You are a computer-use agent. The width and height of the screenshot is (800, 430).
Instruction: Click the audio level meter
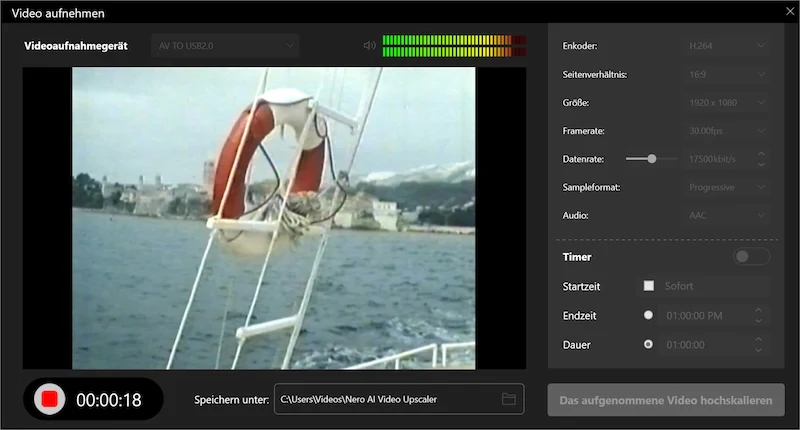point(454,45)
